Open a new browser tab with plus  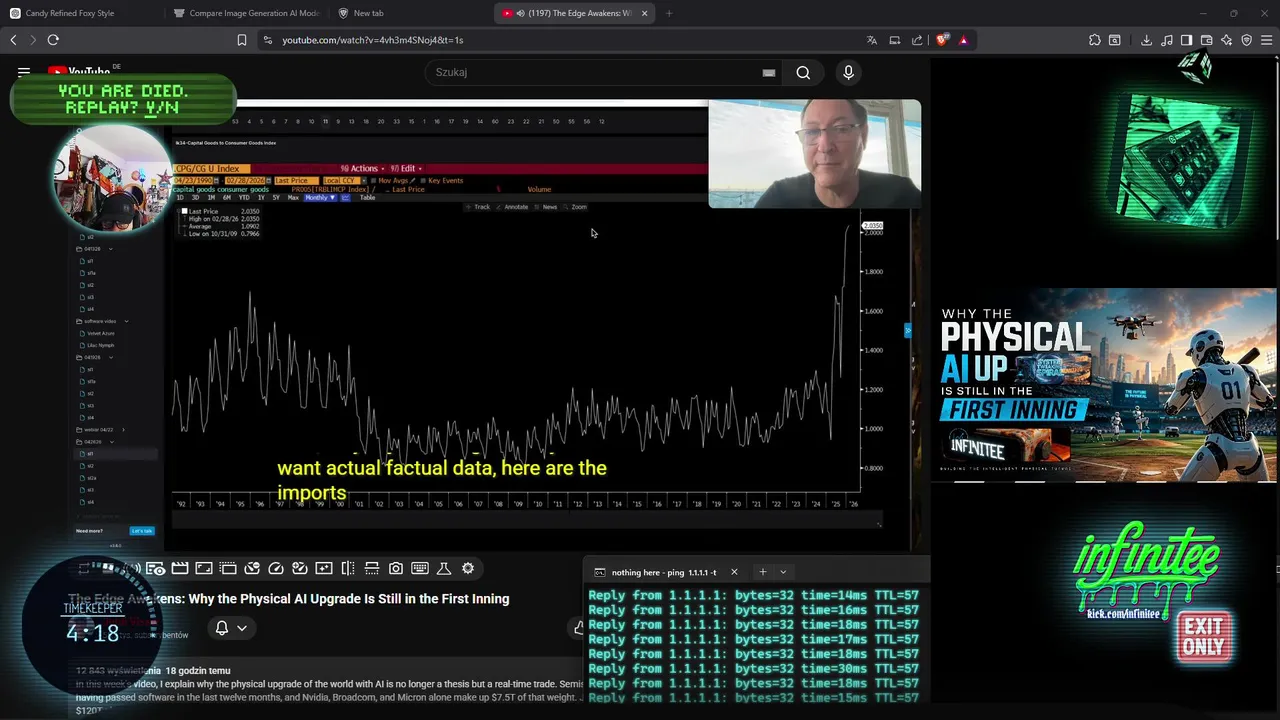pos(669,13)
